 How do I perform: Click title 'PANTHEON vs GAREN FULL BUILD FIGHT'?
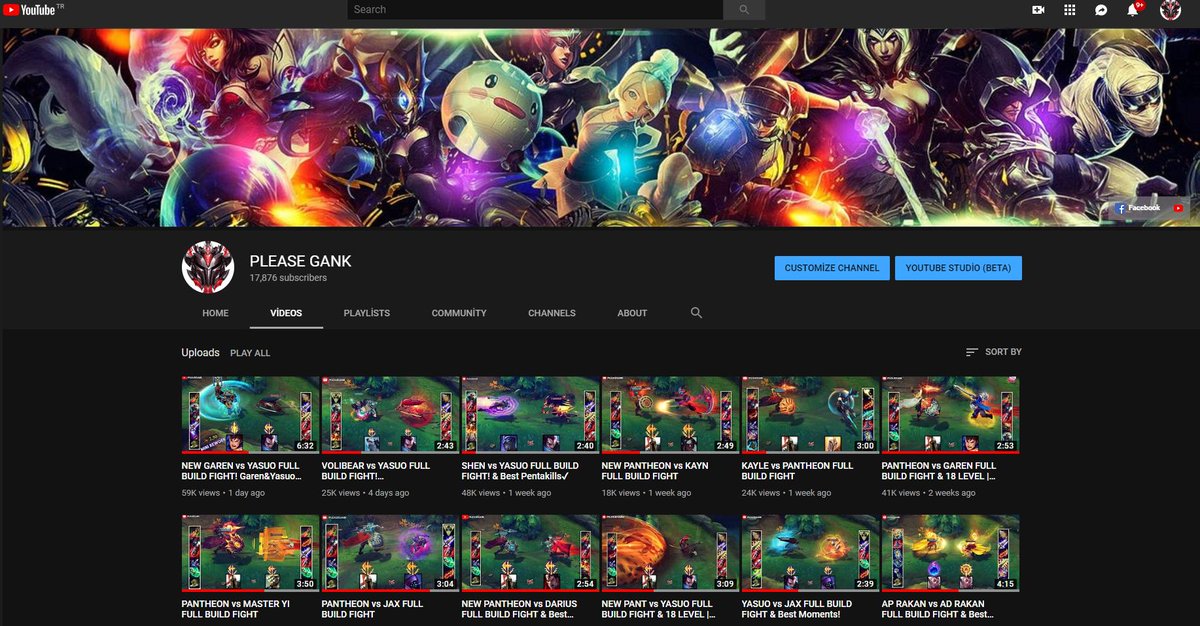coord(939,471)
